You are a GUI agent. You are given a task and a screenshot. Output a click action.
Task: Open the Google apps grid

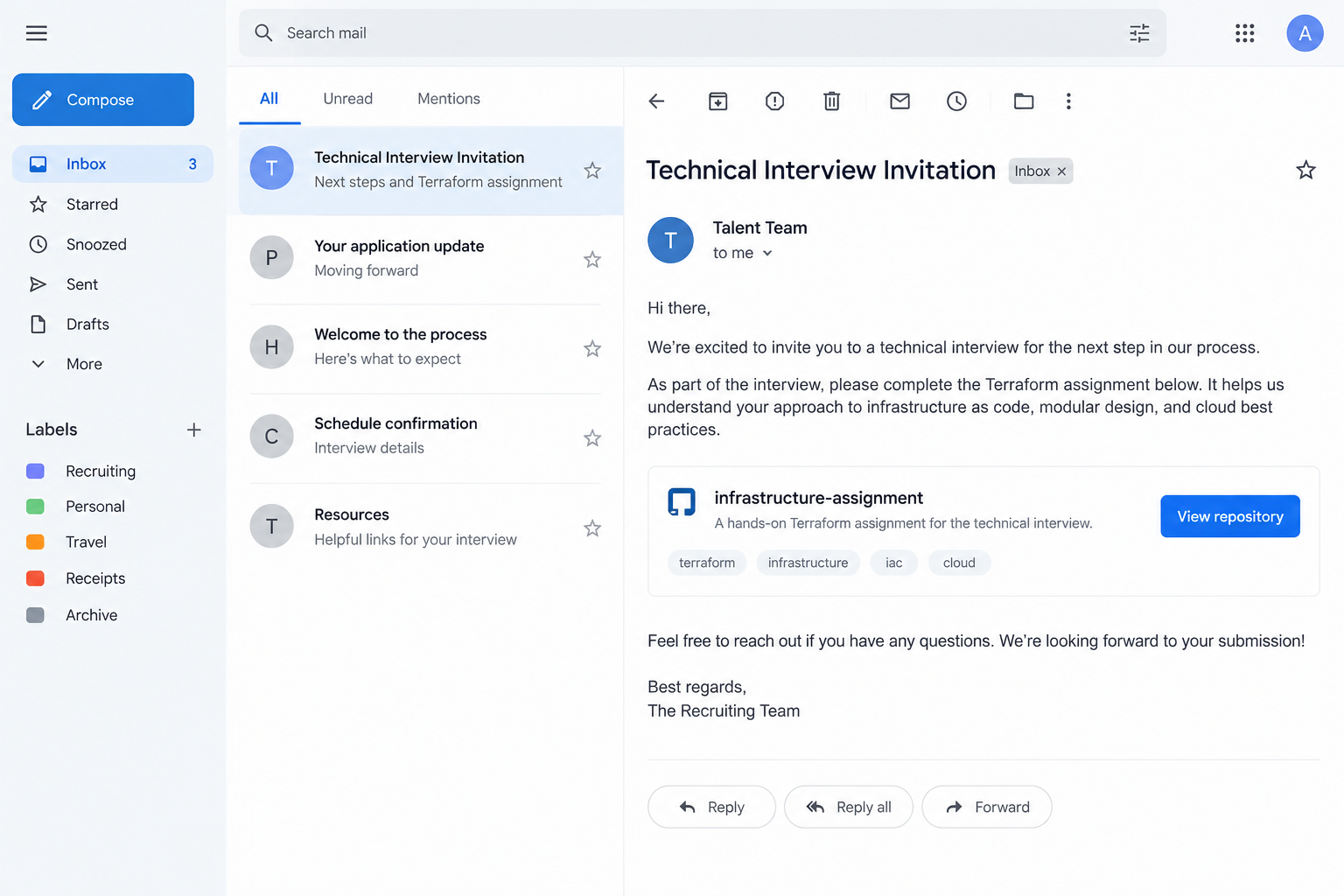click(1244, 33)
